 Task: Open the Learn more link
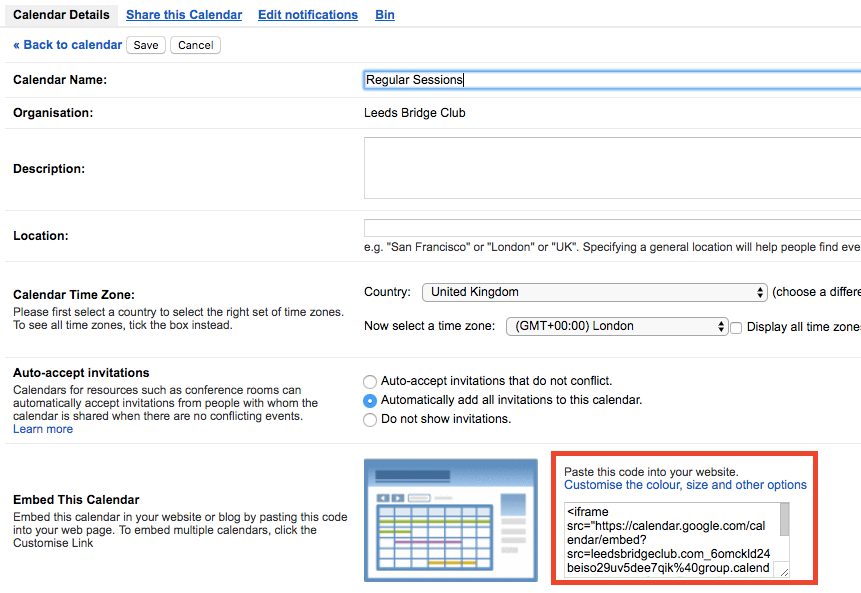pyautogui.click(x=43, y=429)
